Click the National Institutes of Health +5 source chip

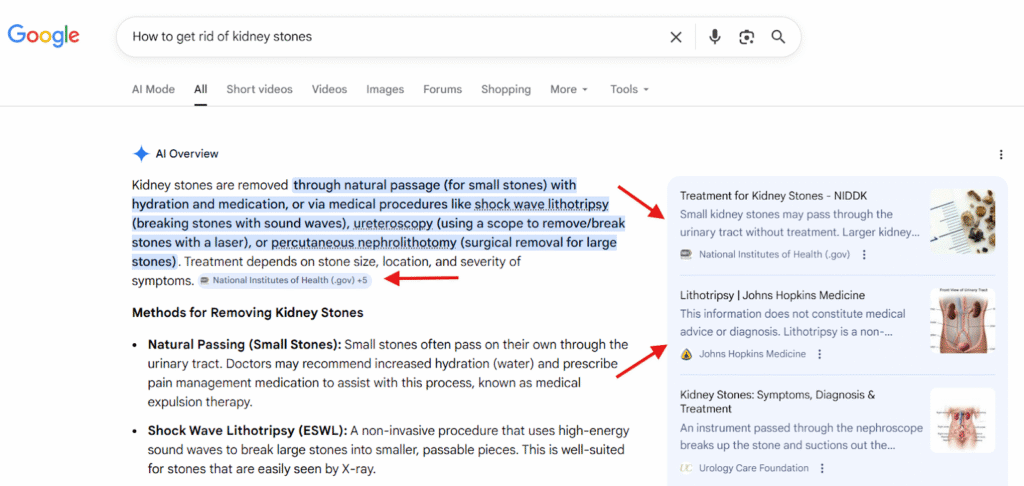pyautogui.click(x=285, y=281)
